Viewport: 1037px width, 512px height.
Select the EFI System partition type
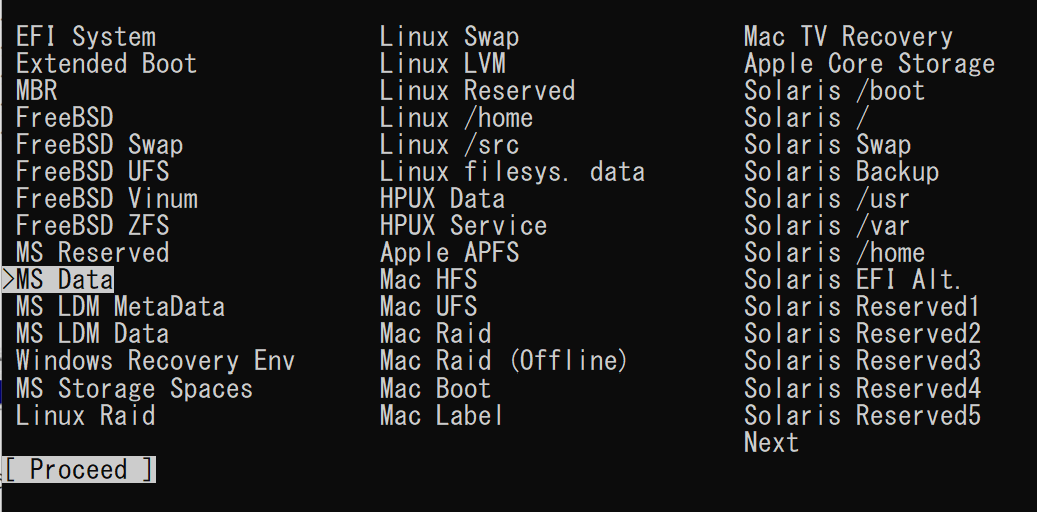point(86,38)
